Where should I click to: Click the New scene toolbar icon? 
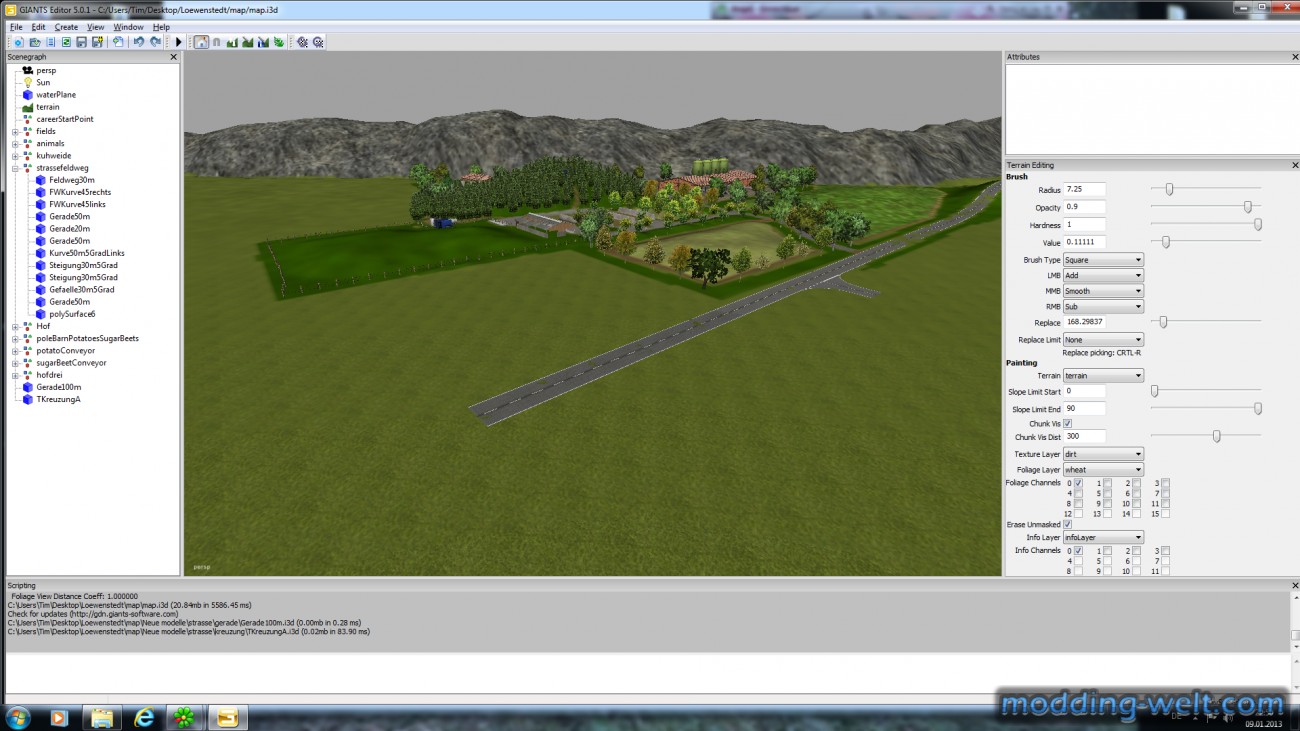pos(19,42)
